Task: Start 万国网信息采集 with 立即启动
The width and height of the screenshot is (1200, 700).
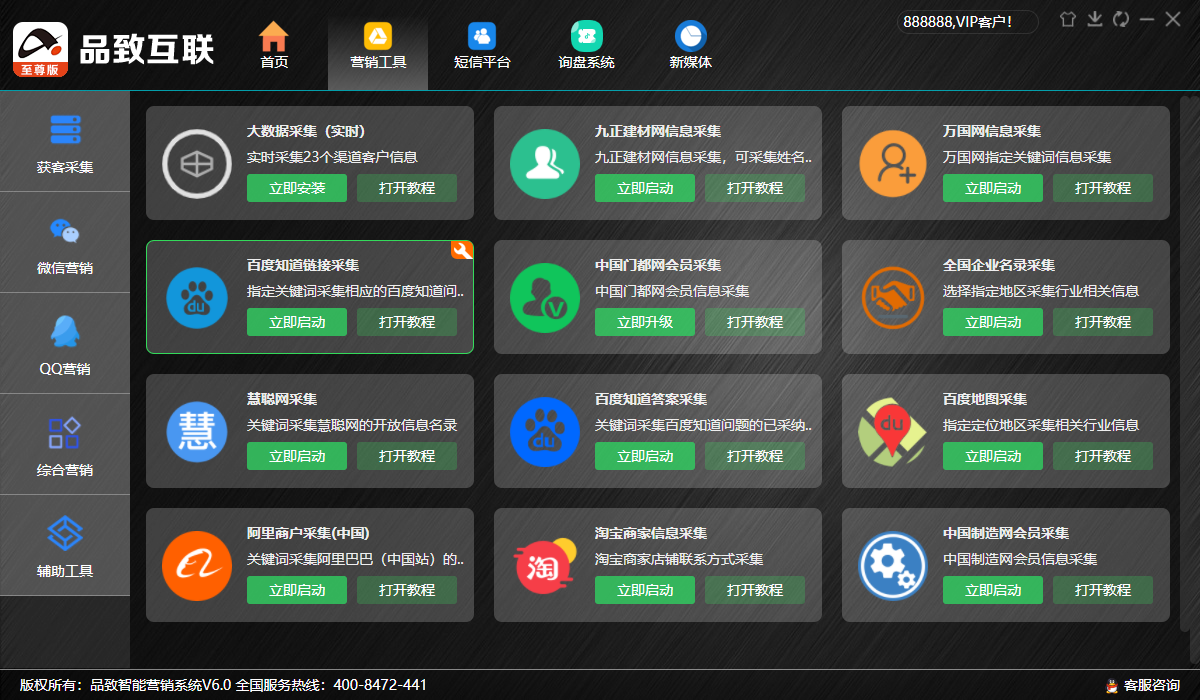Action: pos(993,188)
